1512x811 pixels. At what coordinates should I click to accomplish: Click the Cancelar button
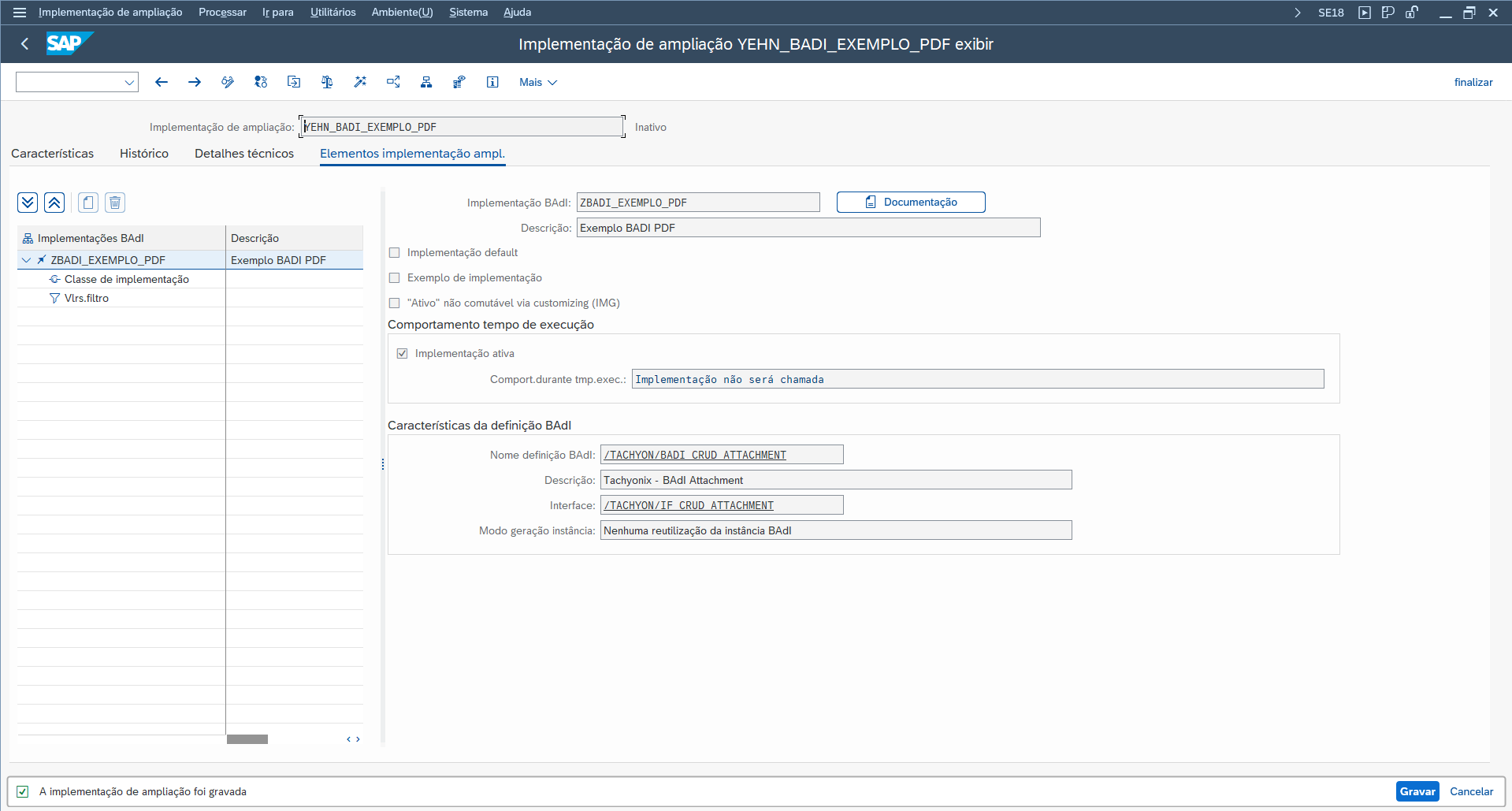1472,791
